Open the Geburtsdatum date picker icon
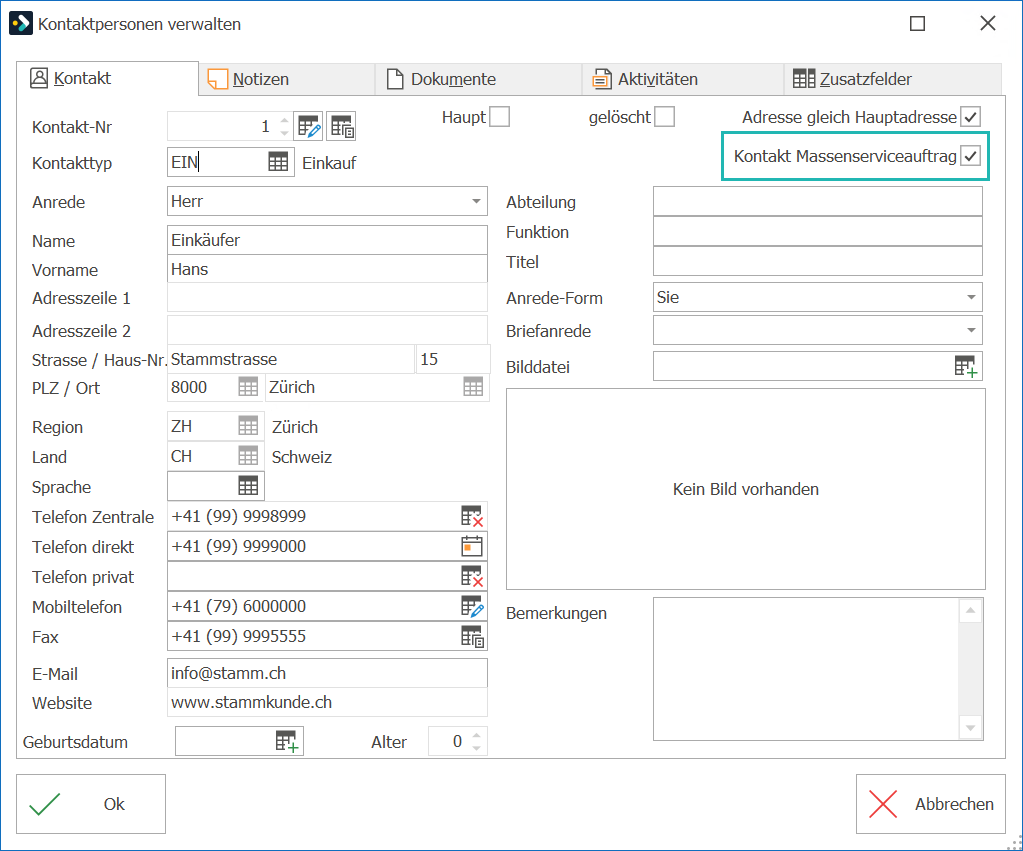Screen dimensions: 1023x851 coord(286,741)
